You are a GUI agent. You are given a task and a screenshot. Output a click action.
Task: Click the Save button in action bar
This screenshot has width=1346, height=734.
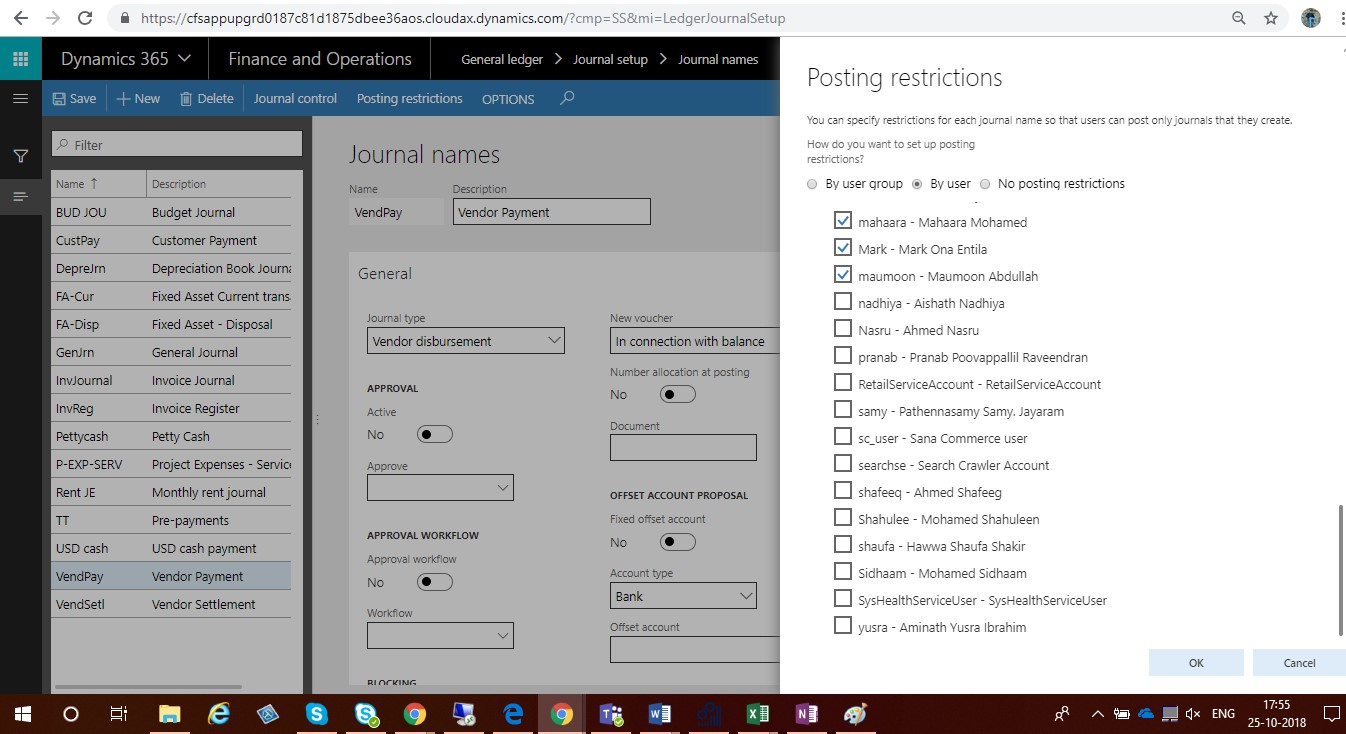(x=75, y=98)
